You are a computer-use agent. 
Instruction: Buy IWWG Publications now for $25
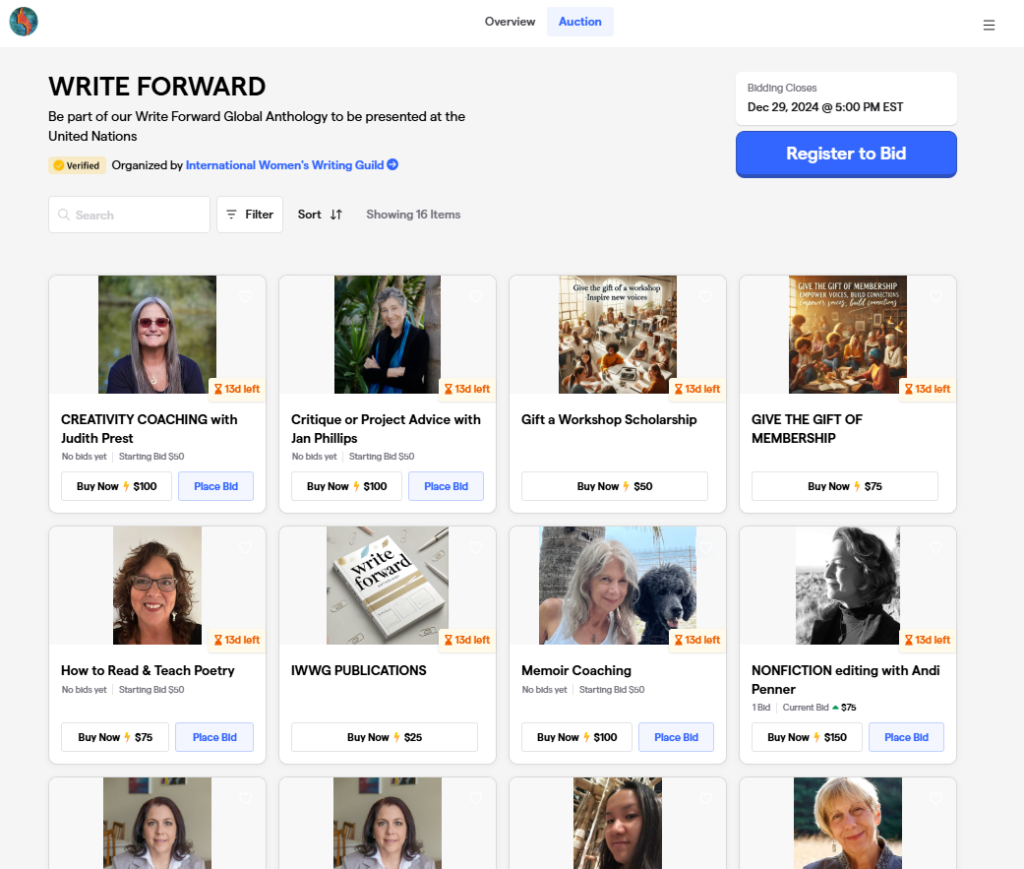tap(384, 737)
